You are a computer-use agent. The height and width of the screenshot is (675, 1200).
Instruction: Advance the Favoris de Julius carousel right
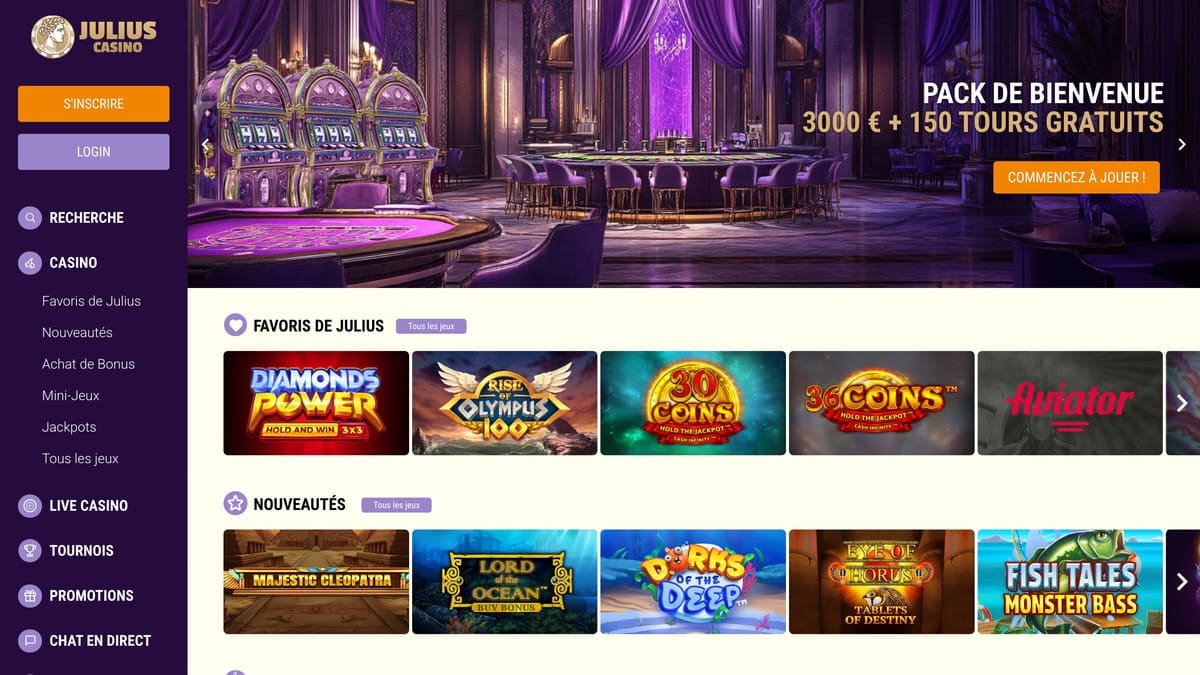[x=1182, y=403]
